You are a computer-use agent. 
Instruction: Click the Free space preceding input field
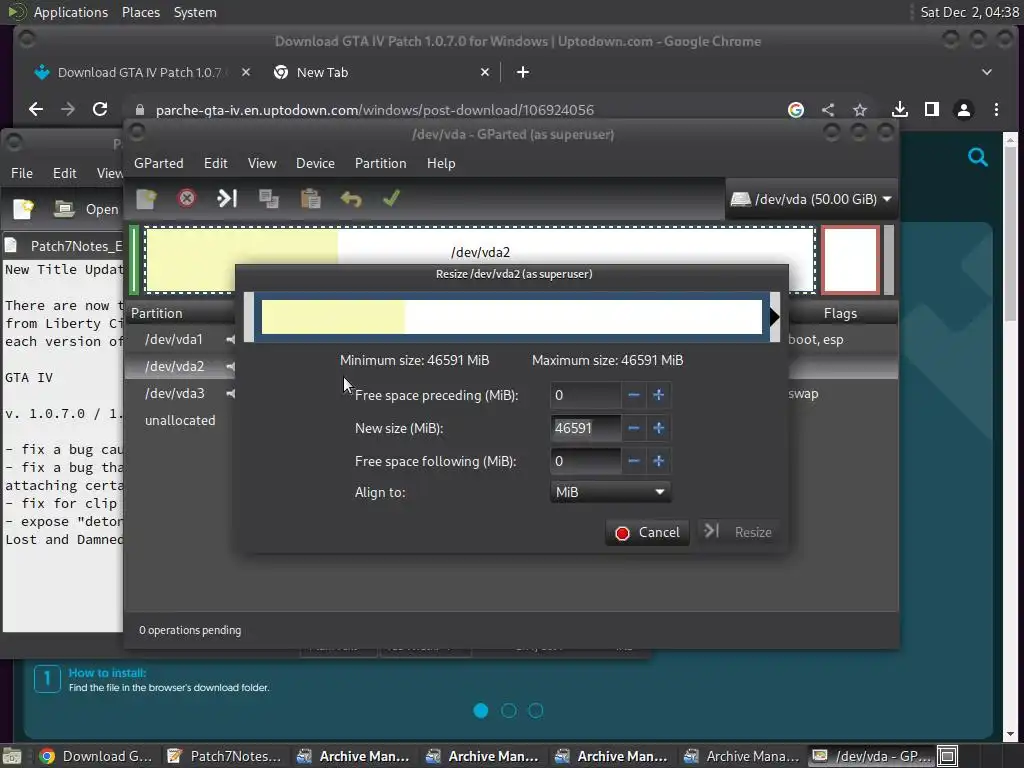pos(586,395)
